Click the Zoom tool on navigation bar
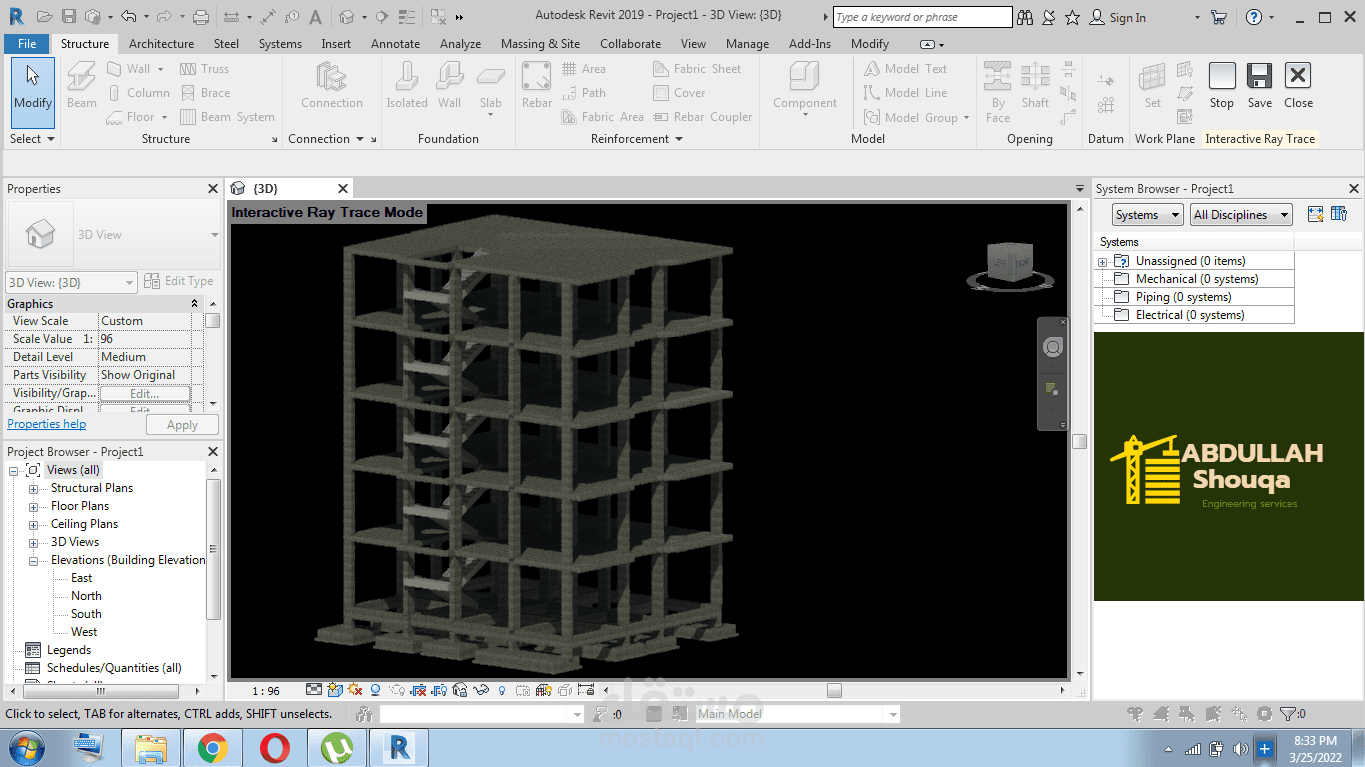 (1052, 388)
